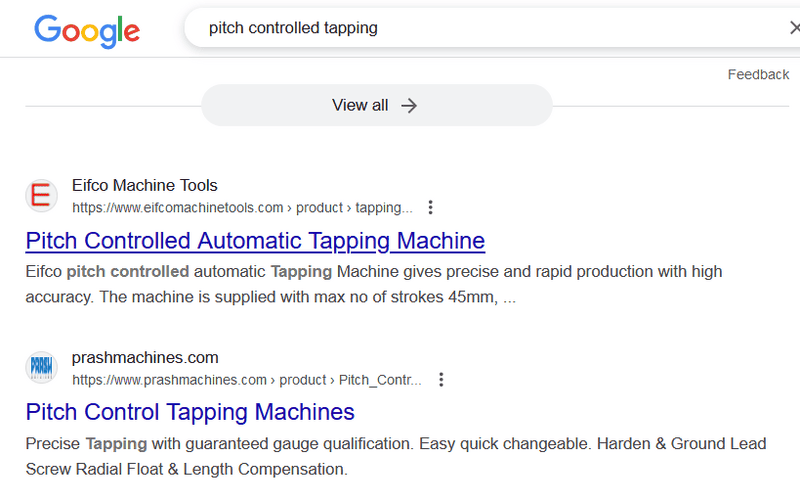This screenshot has width=800, height=502.
Task: Click the tapping breadcrumb of Eifco result
Action: pyautogui.click(x=384, y=208)
